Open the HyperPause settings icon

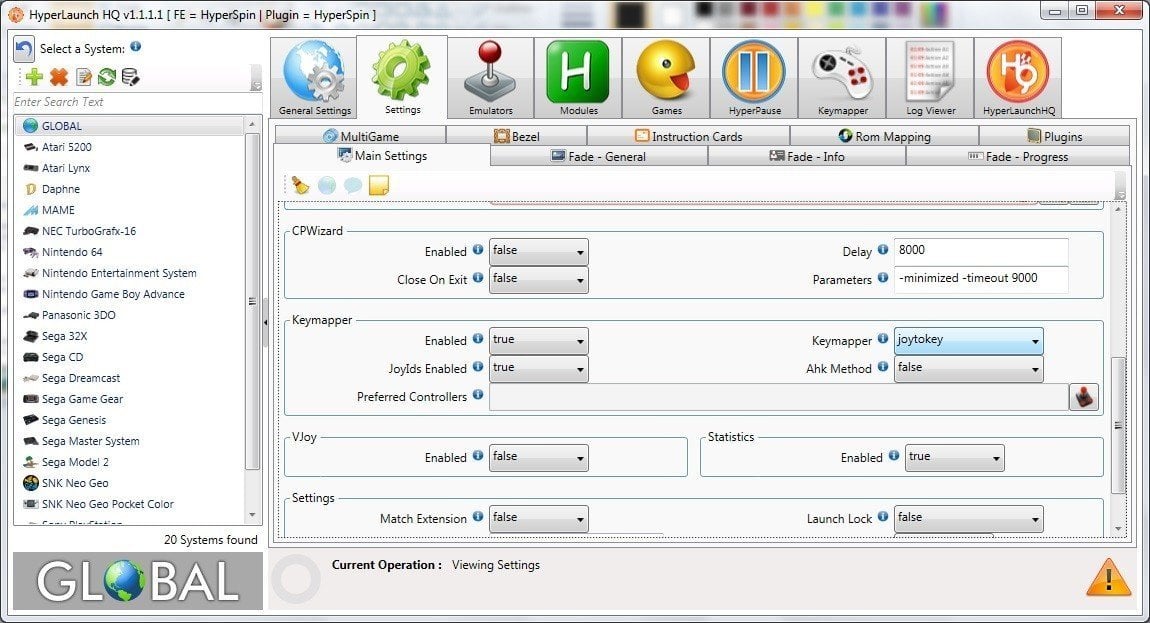753,70
